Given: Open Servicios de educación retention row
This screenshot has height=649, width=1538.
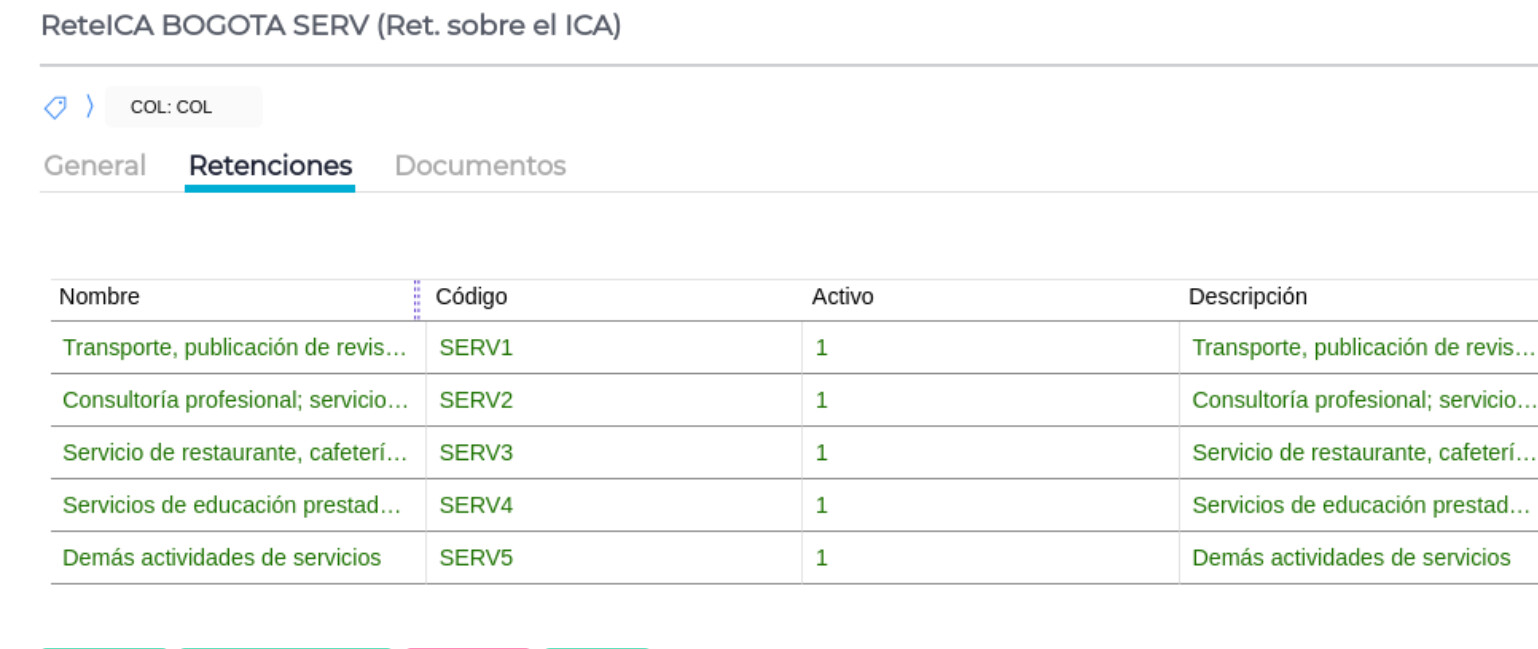Looking at the screenshot, I should point(231,505).
